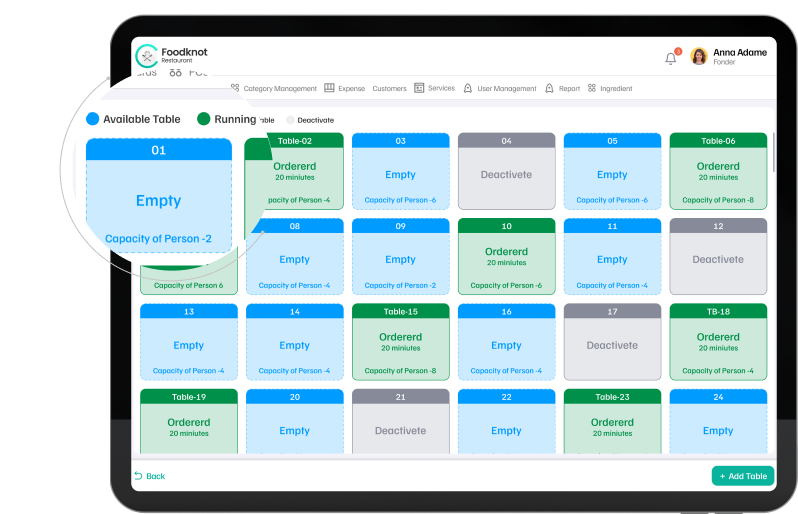
Task: Click the Services icon in navigation
Action: pos(419,88)
